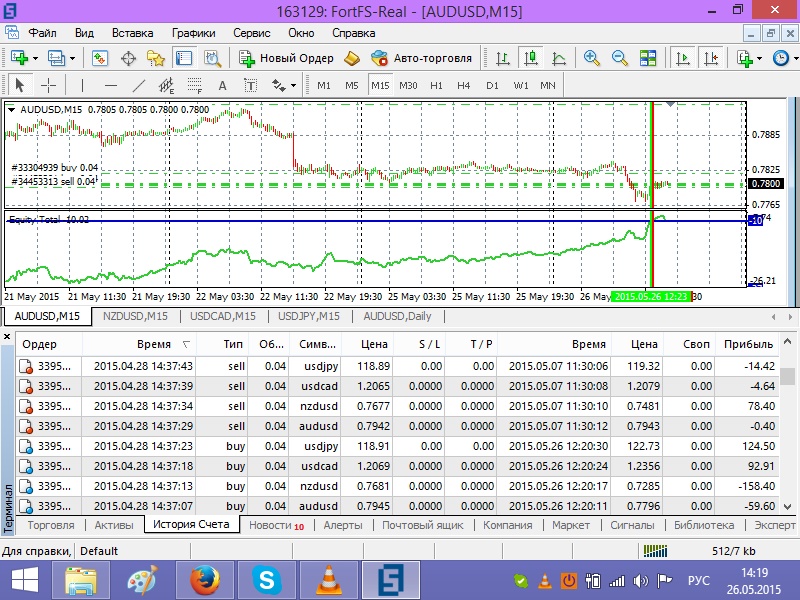
Task: Open the Сервис menu
Action: (252, 33)
